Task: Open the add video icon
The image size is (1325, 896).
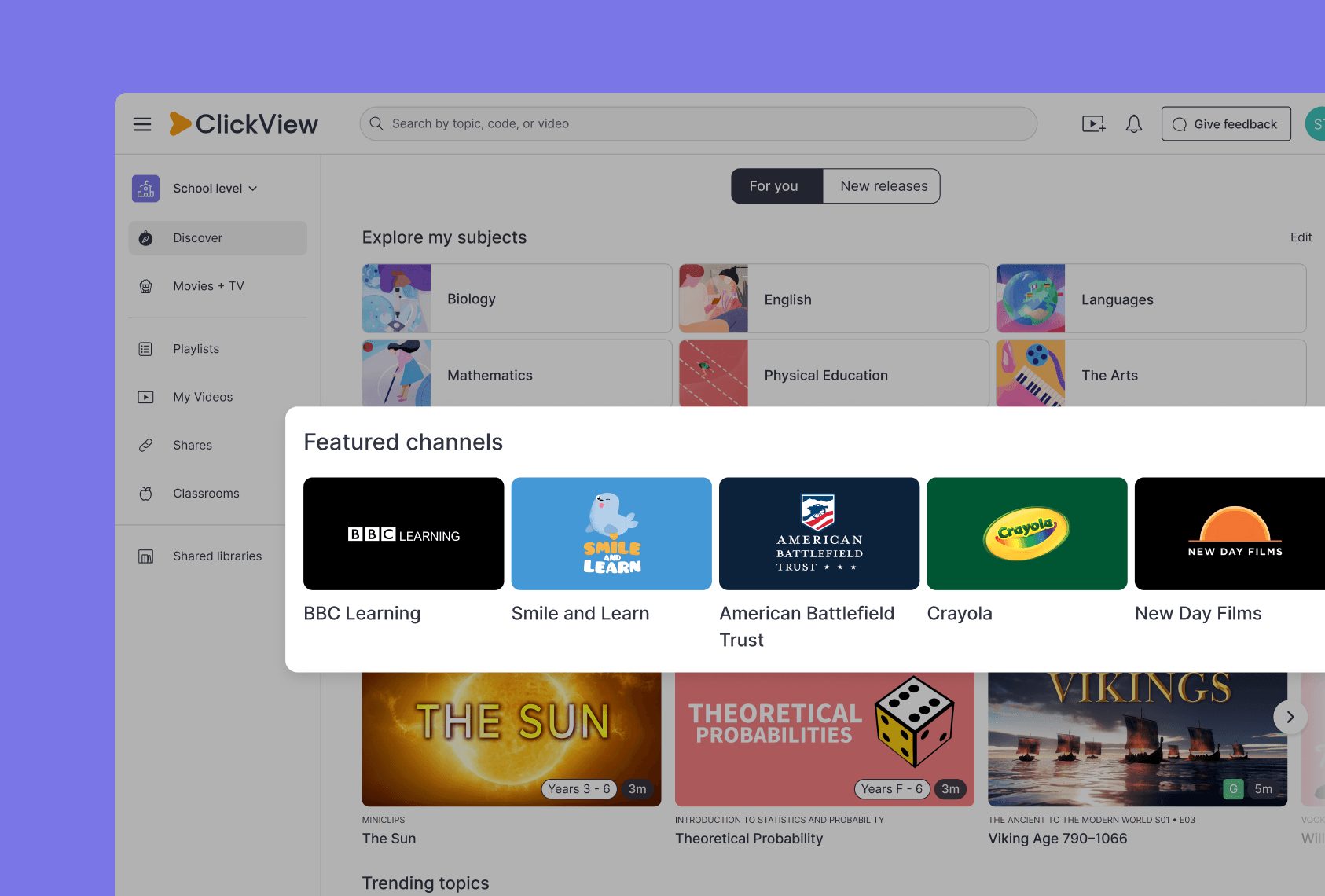Action: [x=1093, y=124]
